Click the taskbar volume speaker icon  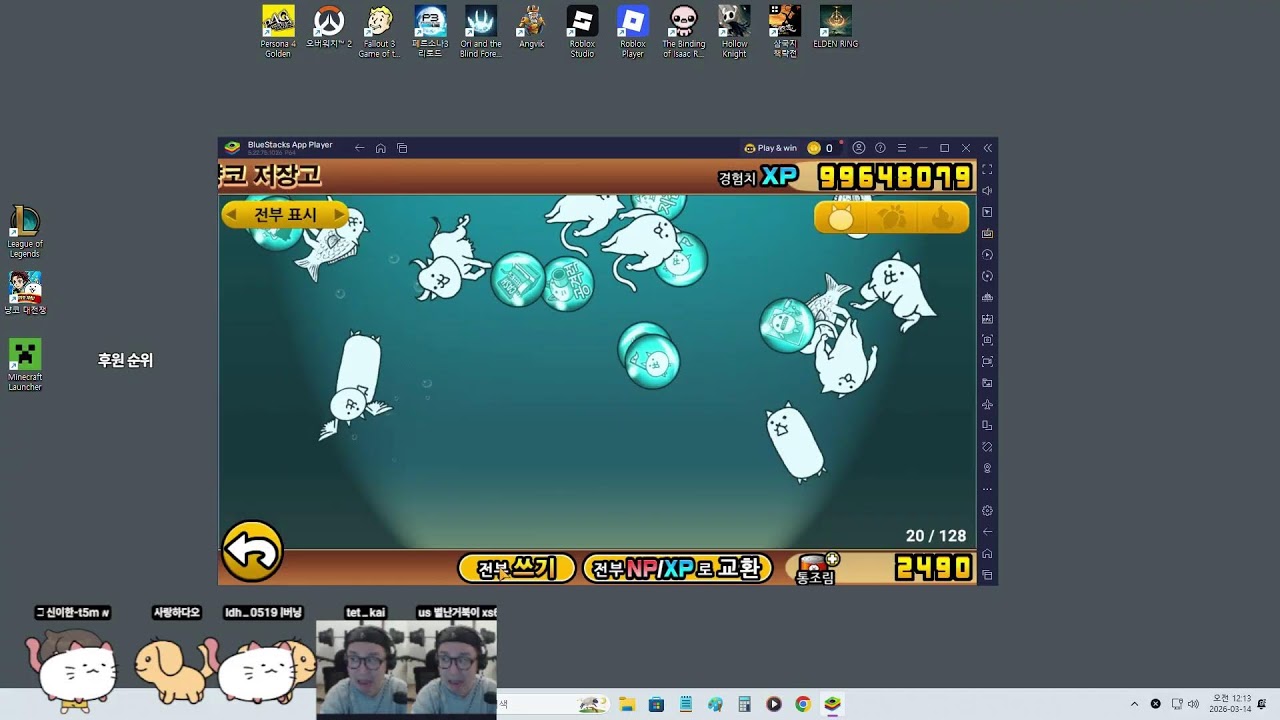(x=1193, y=704)
